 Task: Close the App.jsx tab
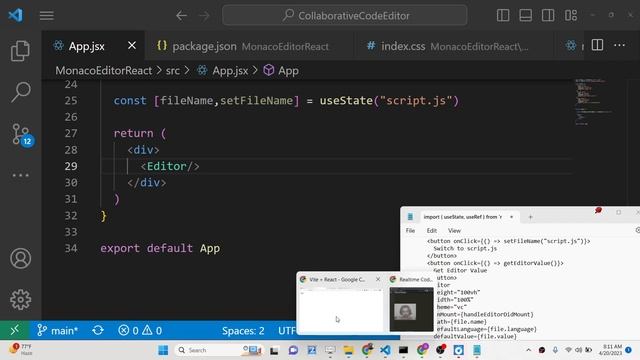(132, 45)
